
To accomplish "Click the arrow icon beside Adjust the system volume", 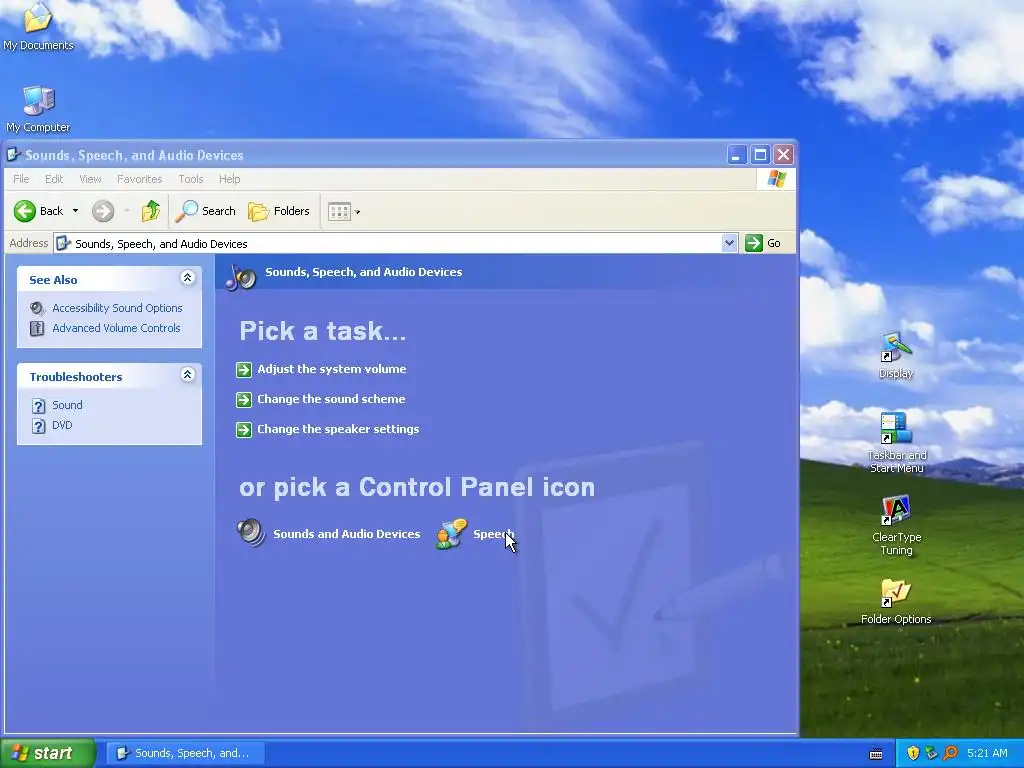I will [244, 370].
